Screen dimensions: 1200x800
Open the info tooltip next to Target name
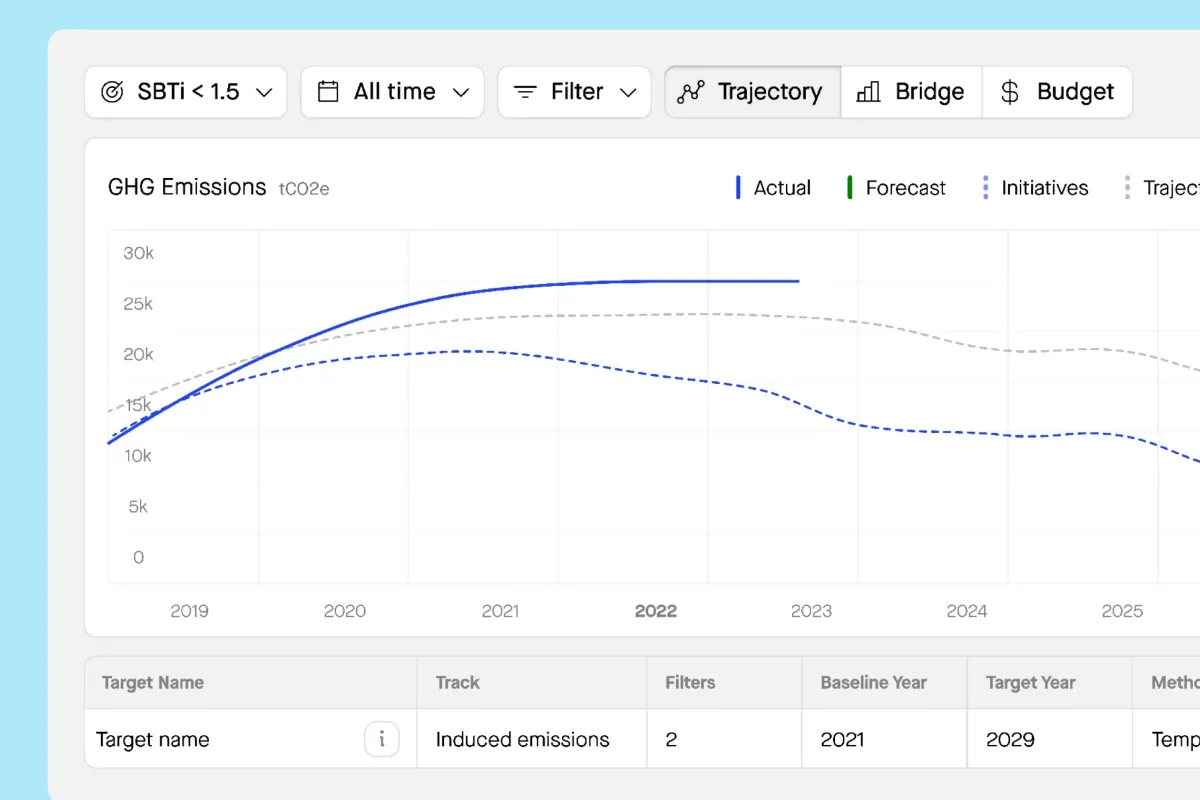pyautogui.click(x=382, y=739)
